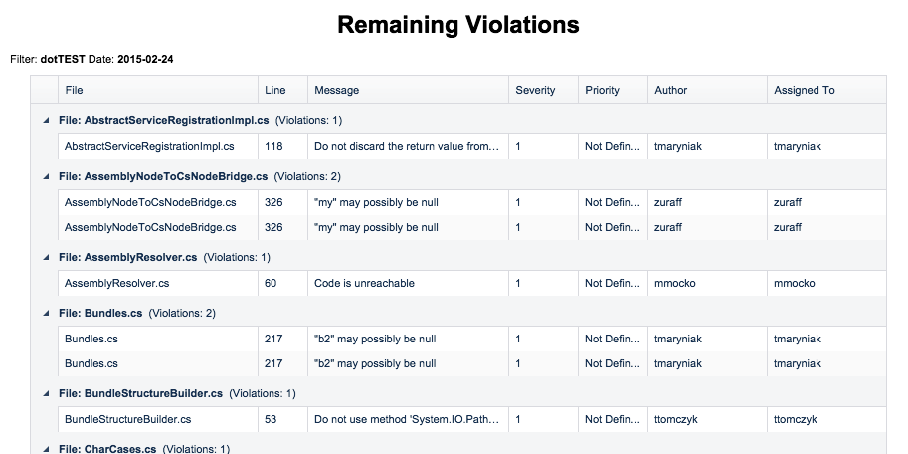Select the BundleStructureBuilder.cs line 53 row

point(472,419)
